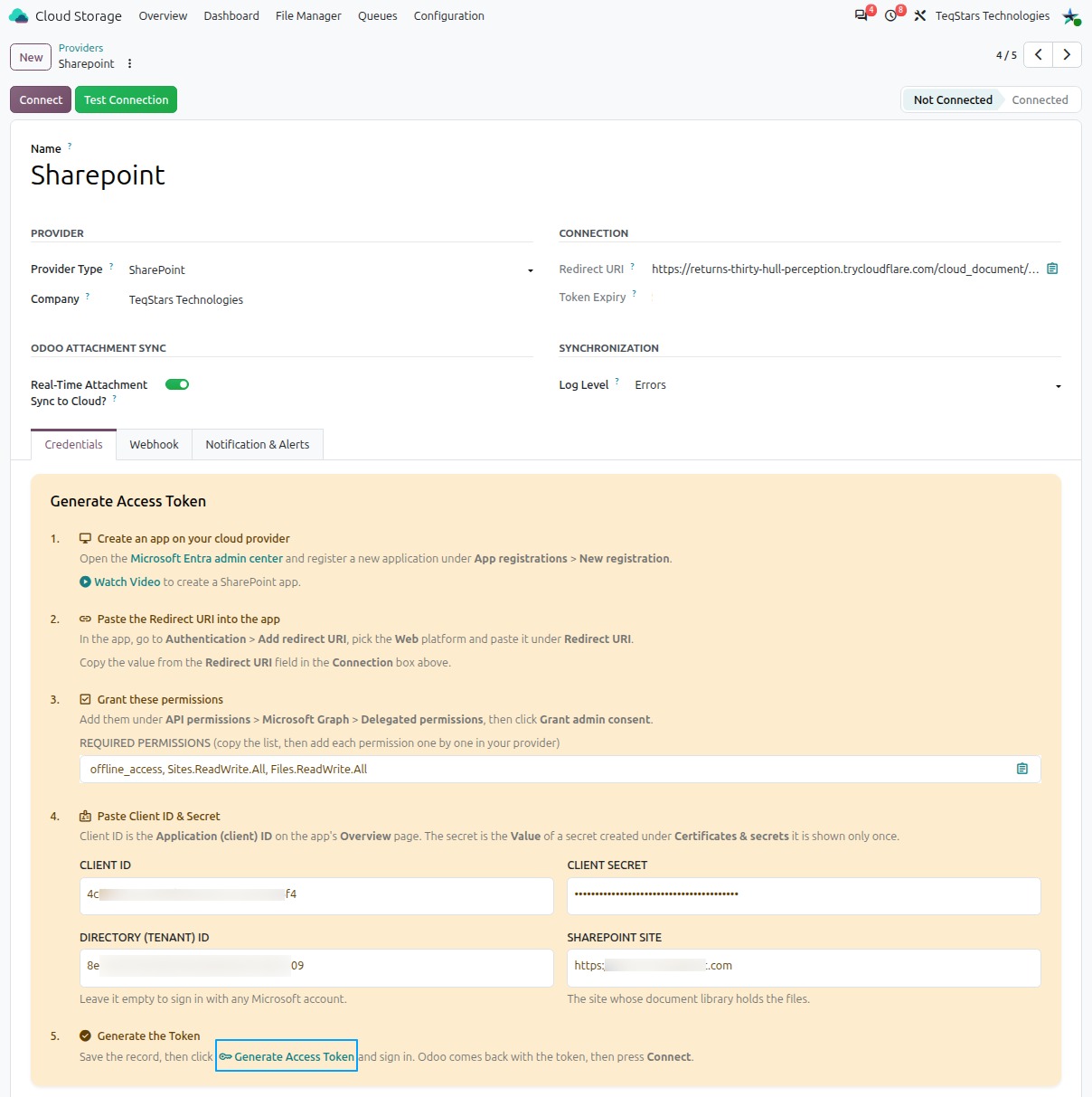This screenshot has width=1092, height=1097.
Task: Open the messages conversation icon
Action: (861, 15)
